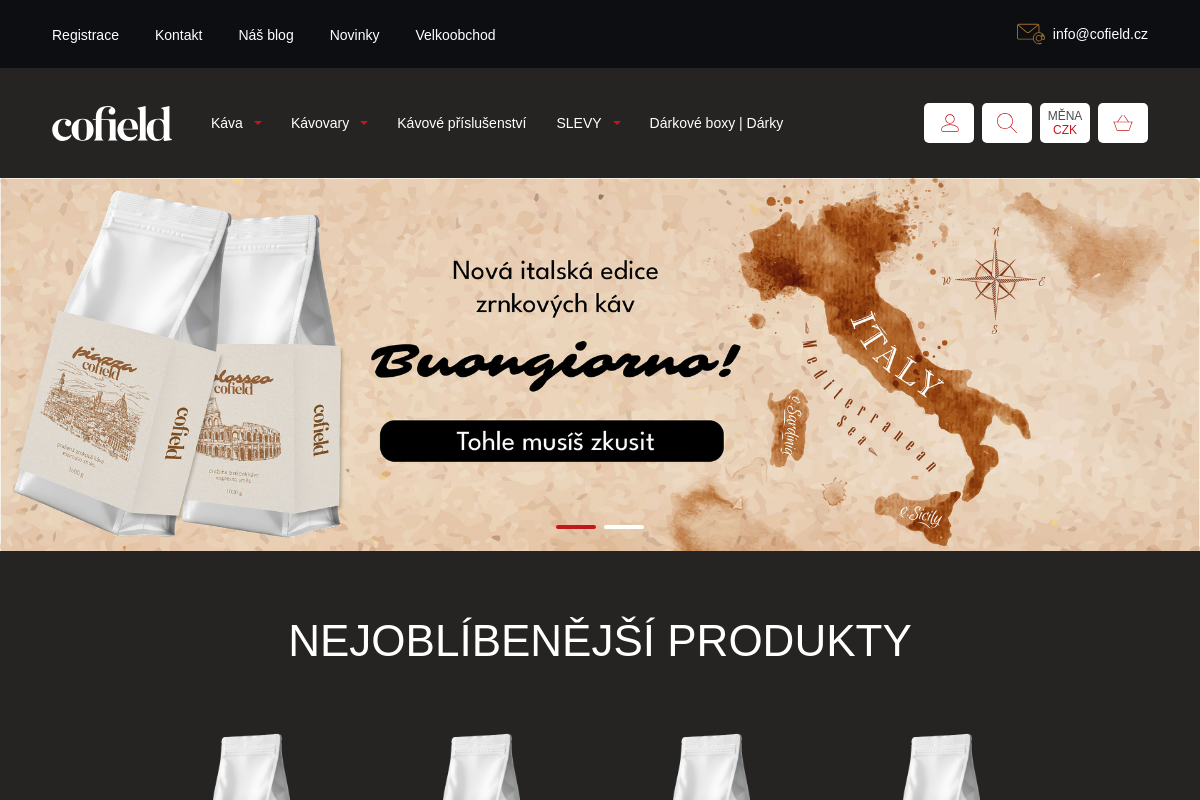Viewport: 1200px width, 800px height.
Task: Open the user account icon
Action: pyautogui.click(x=949, y=123)
